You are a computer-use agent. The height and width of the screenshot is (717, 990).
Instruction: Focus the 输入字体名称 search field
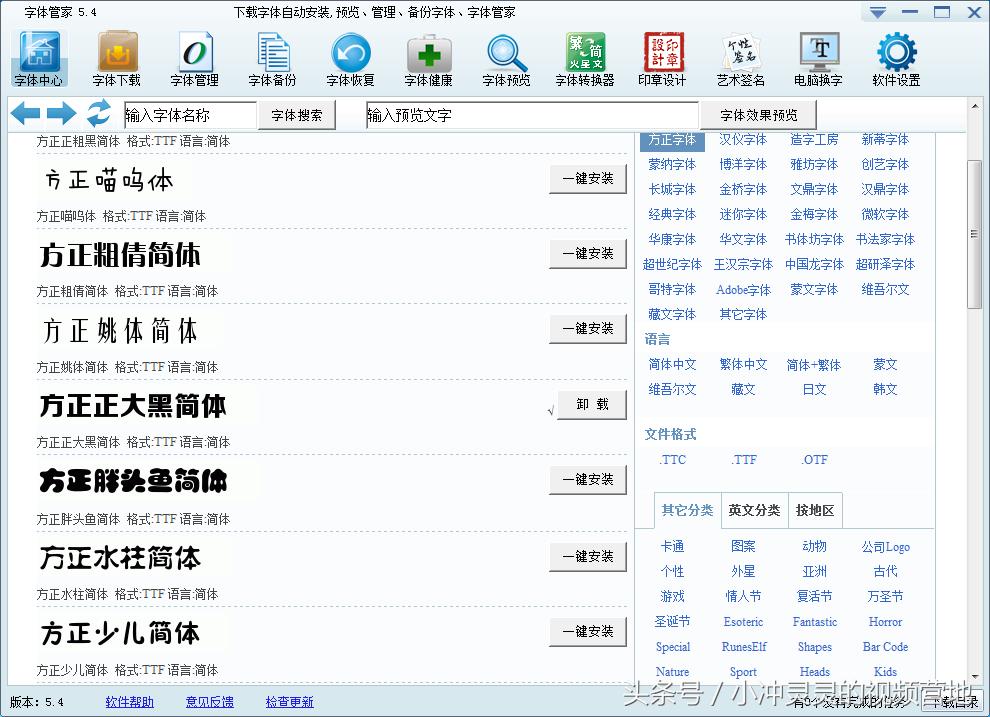click(191, 116)
